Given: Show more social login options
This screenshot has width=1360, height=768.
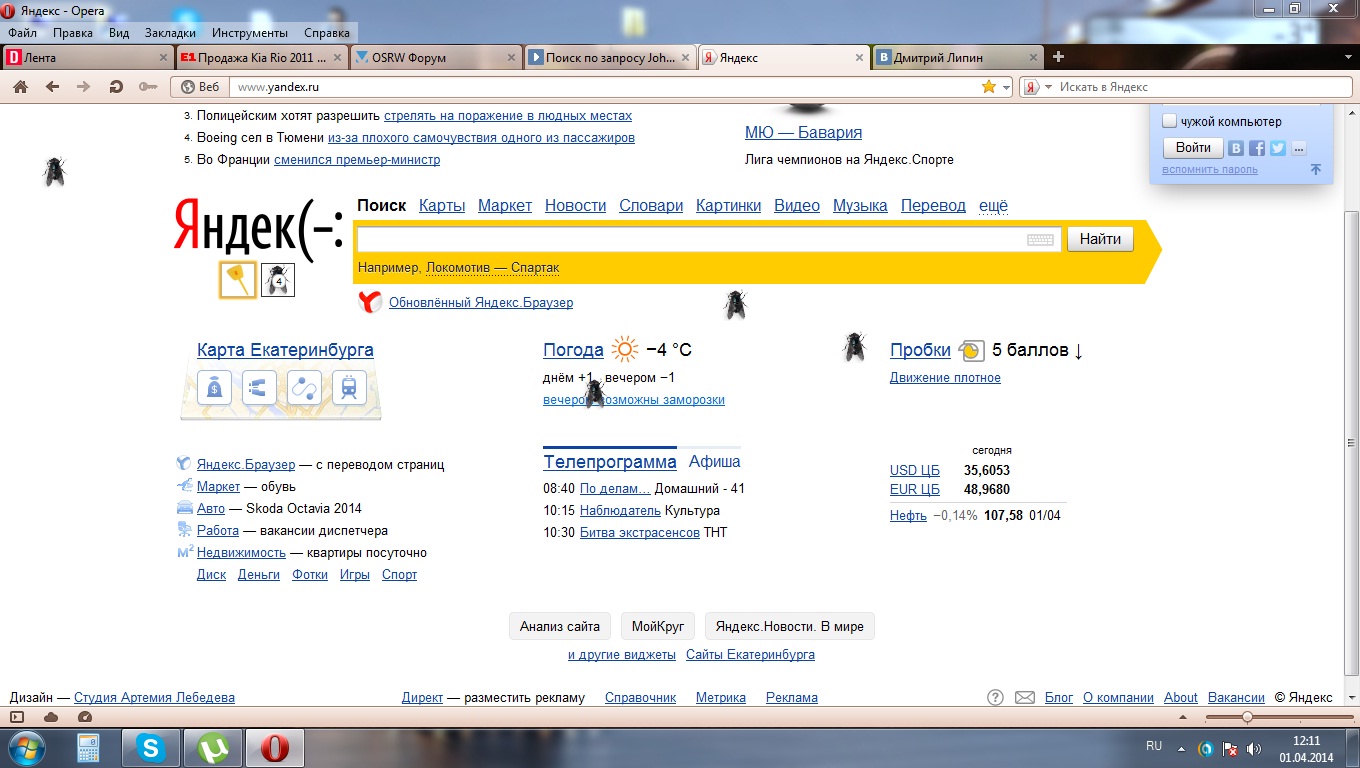Looking at the screenshot, I should [1299, 148].
